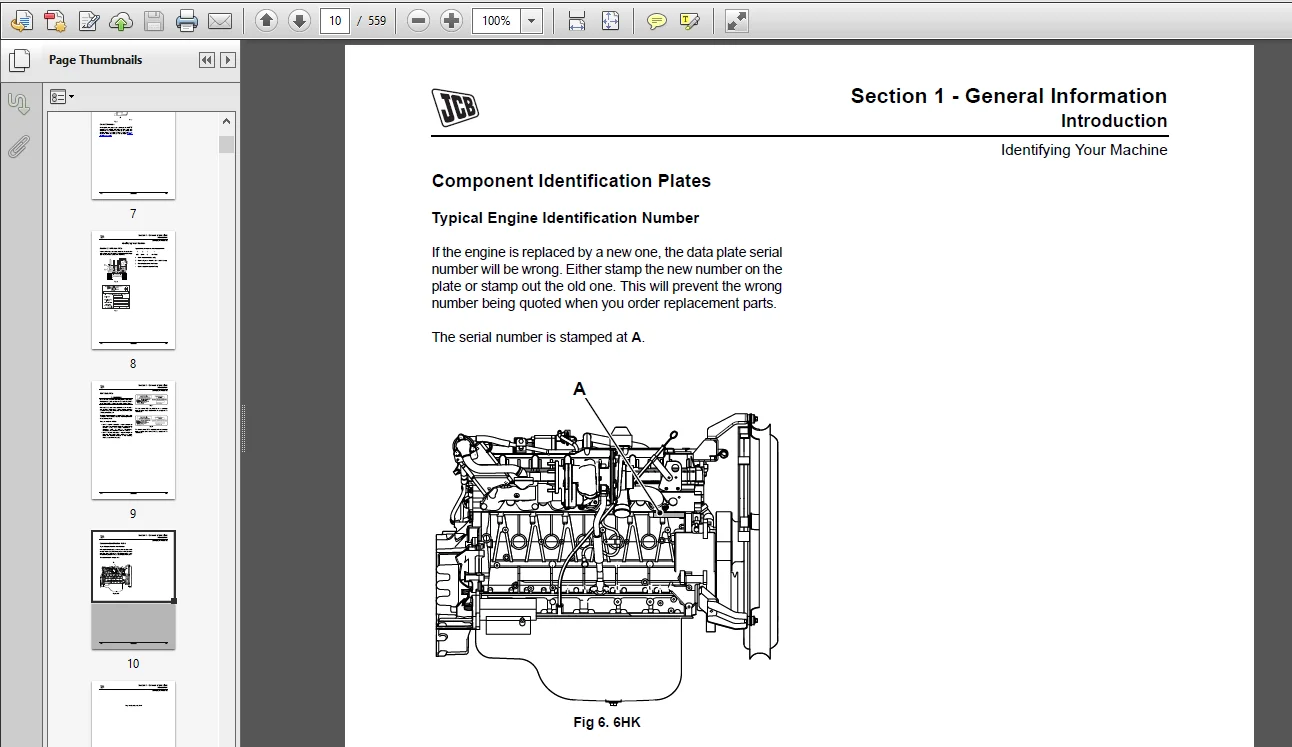The width and height of the screenshot is (1292, 747).
Task: Click the Email envelope icon
Action: click(x=220, y=20)
